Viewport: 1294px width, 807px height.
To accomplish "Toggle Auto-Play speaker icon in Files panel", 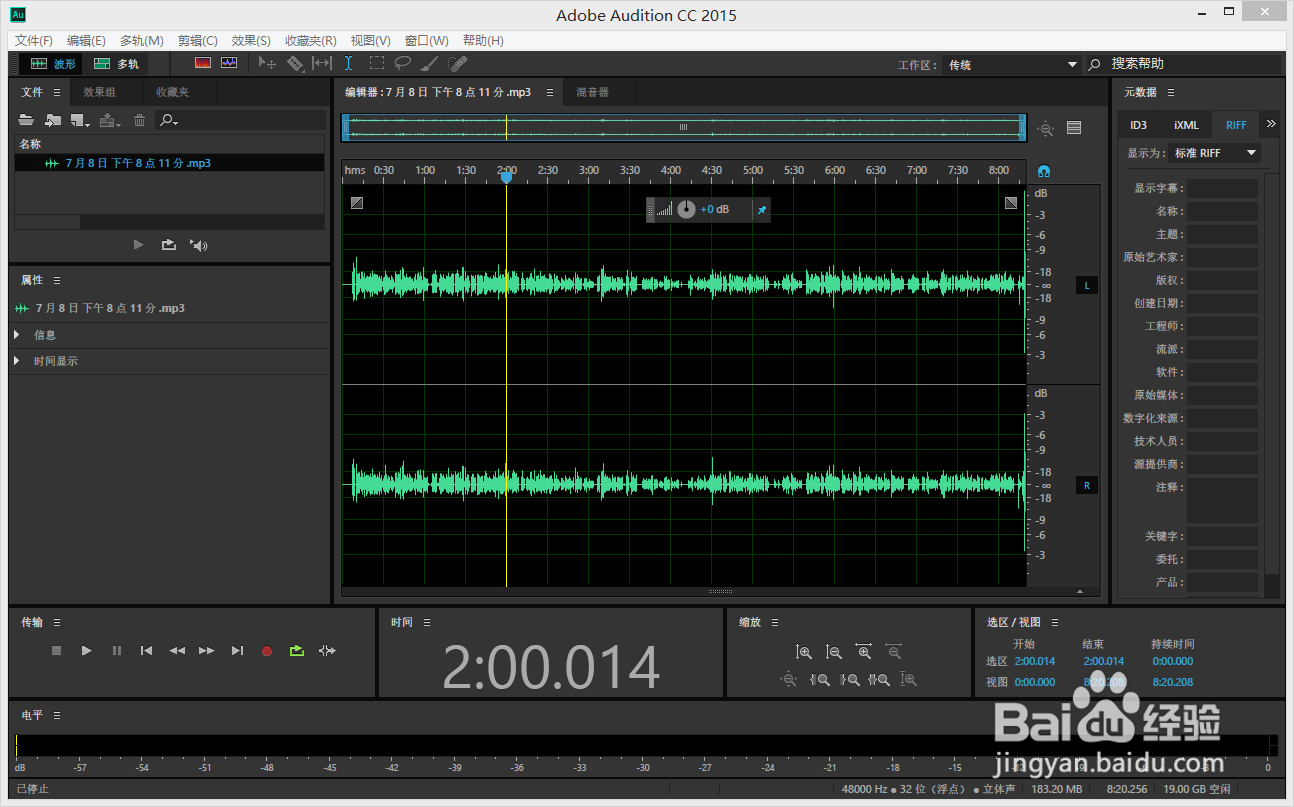I will [199, 245].
